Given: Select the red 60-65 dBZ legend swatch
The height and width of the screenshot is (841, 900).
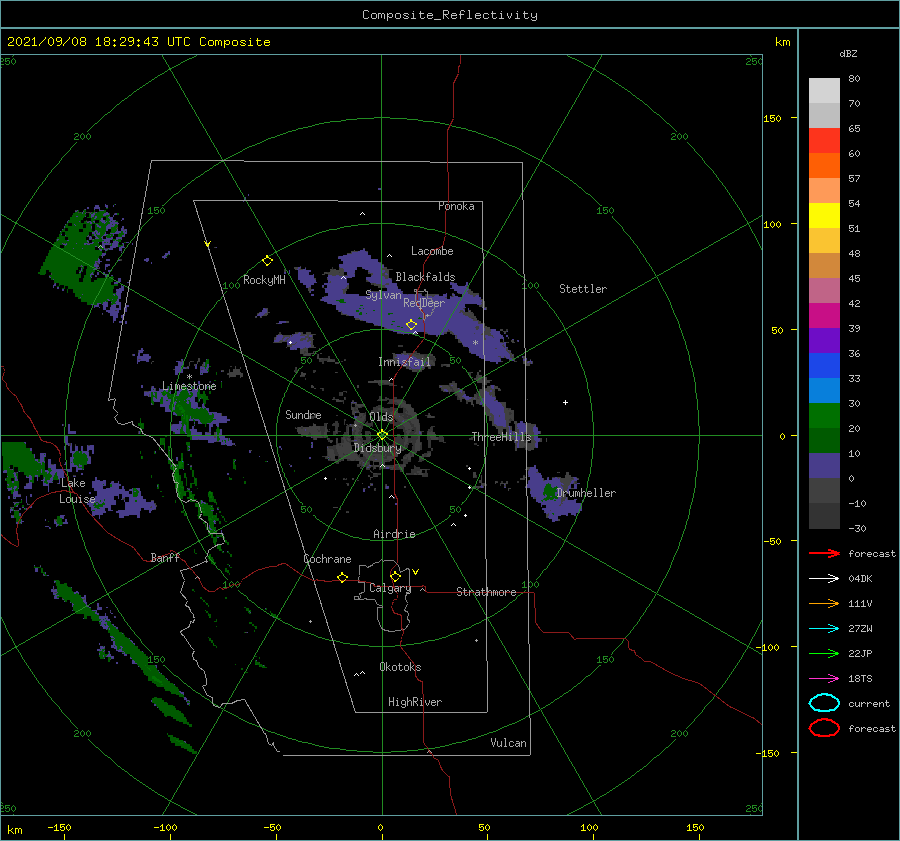Looking at the screenshot, I should coord(824,141).
